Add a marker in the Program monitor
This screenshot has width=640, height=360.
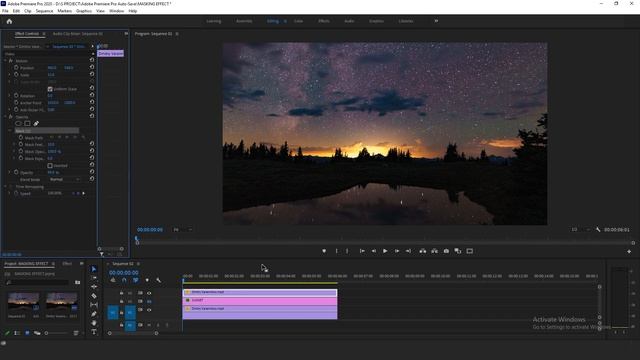(x=324, y=251)
